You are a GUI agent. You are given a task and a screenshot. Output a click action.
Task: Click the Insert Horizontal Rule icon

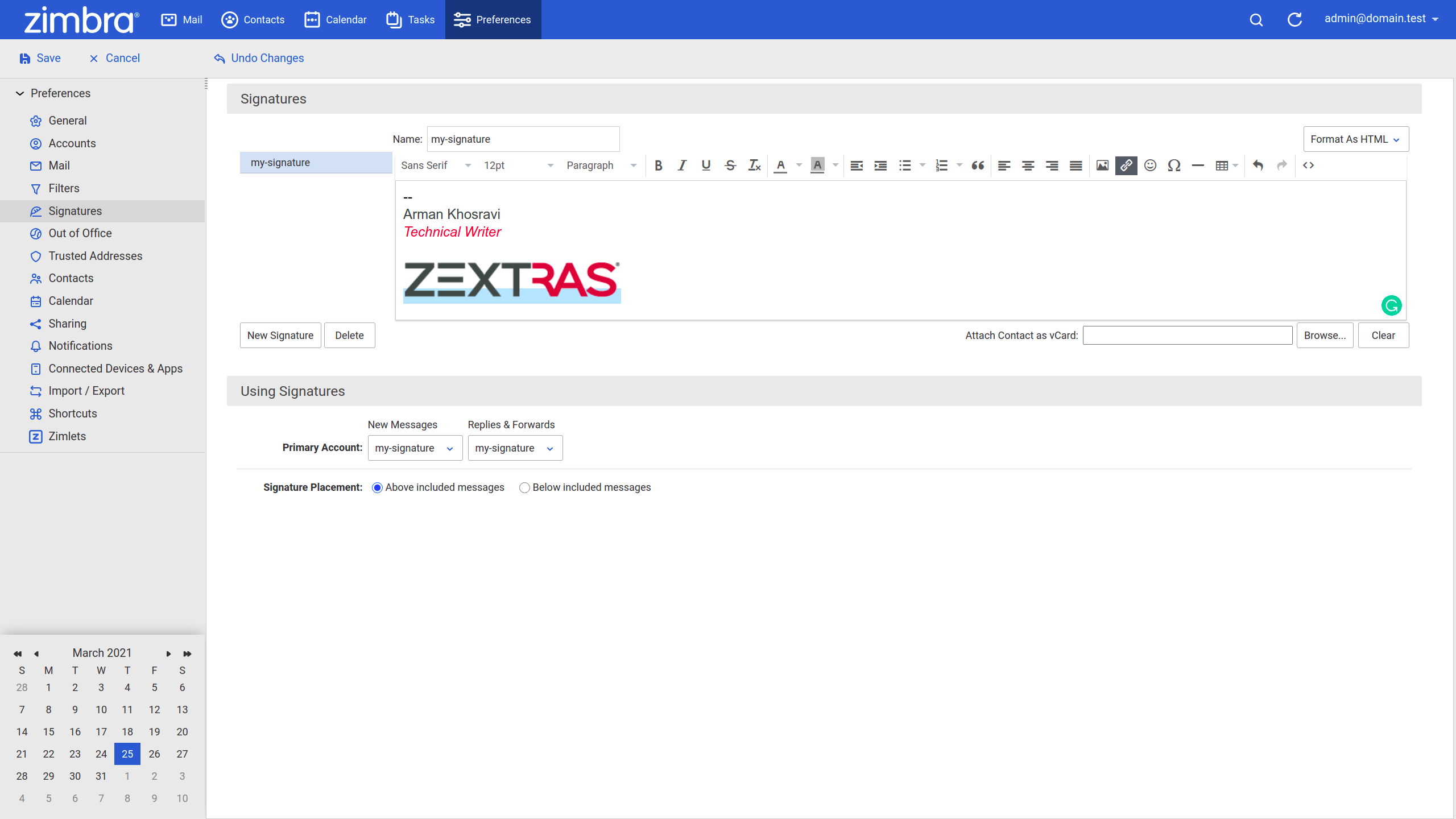coord(1198,165)
